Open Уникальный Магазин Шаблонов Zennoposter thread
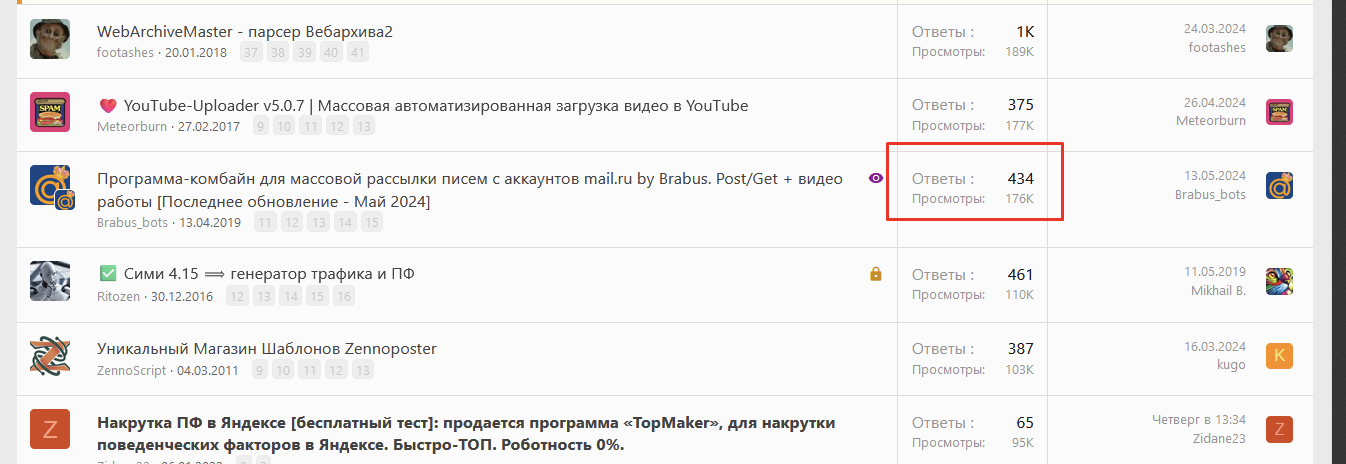This screenshot has height=464, width=1346. tap(267, 349)
